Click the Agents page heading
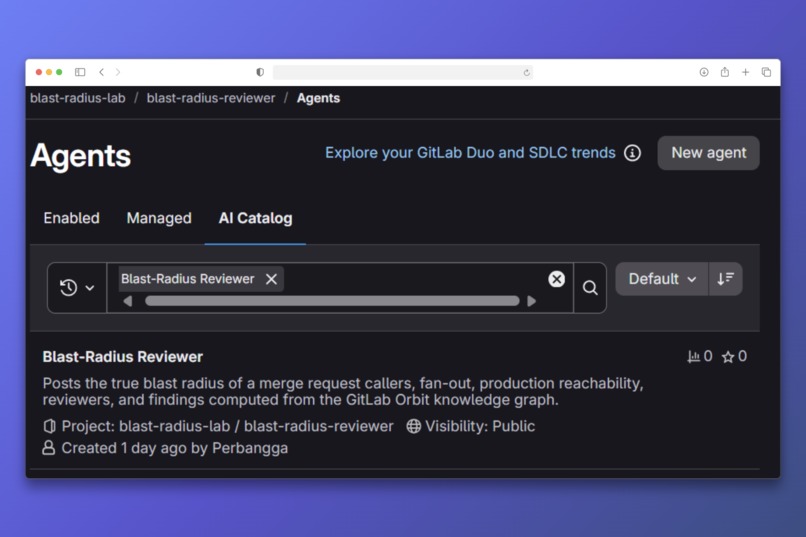The width and height of the screenshot is (806, 537). [81, 156]
